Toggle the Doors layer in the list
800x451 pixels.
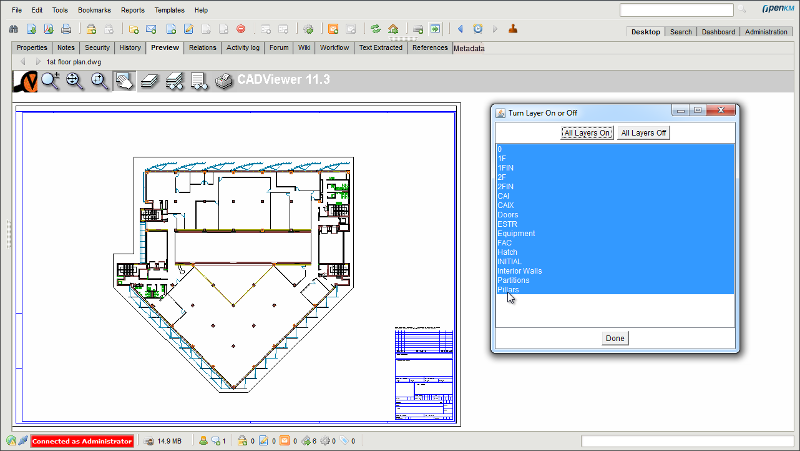(615, 215)
